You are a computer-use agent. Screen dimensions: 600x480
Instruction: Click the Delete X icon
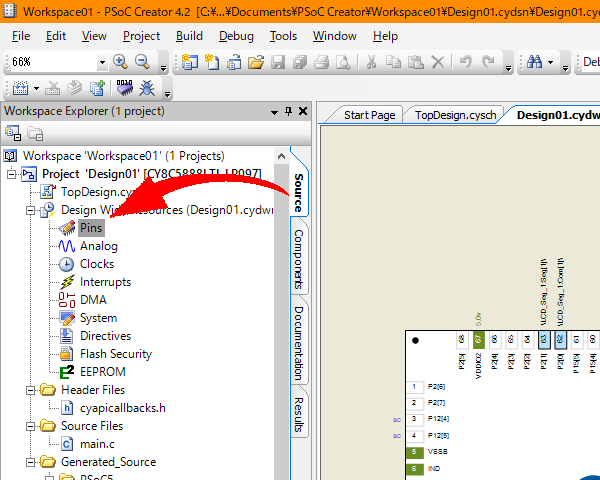tap(438, 62)
